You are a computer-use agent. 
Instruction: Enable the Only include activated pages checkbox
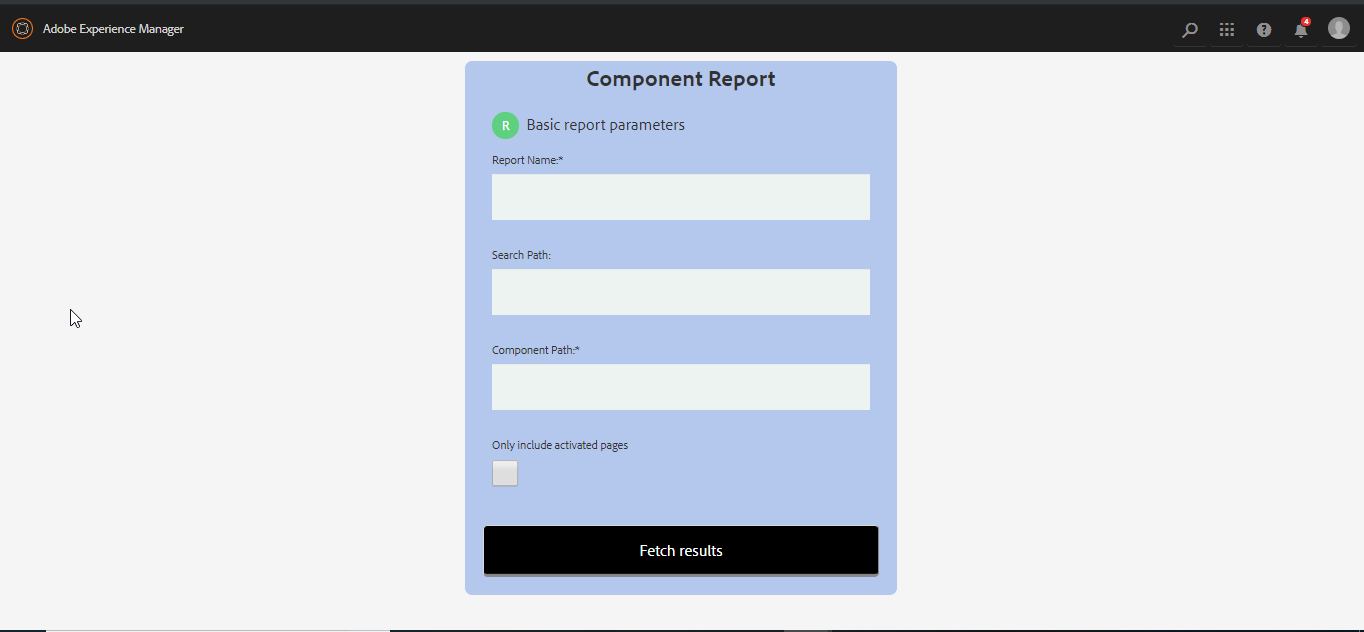[504, 473]
